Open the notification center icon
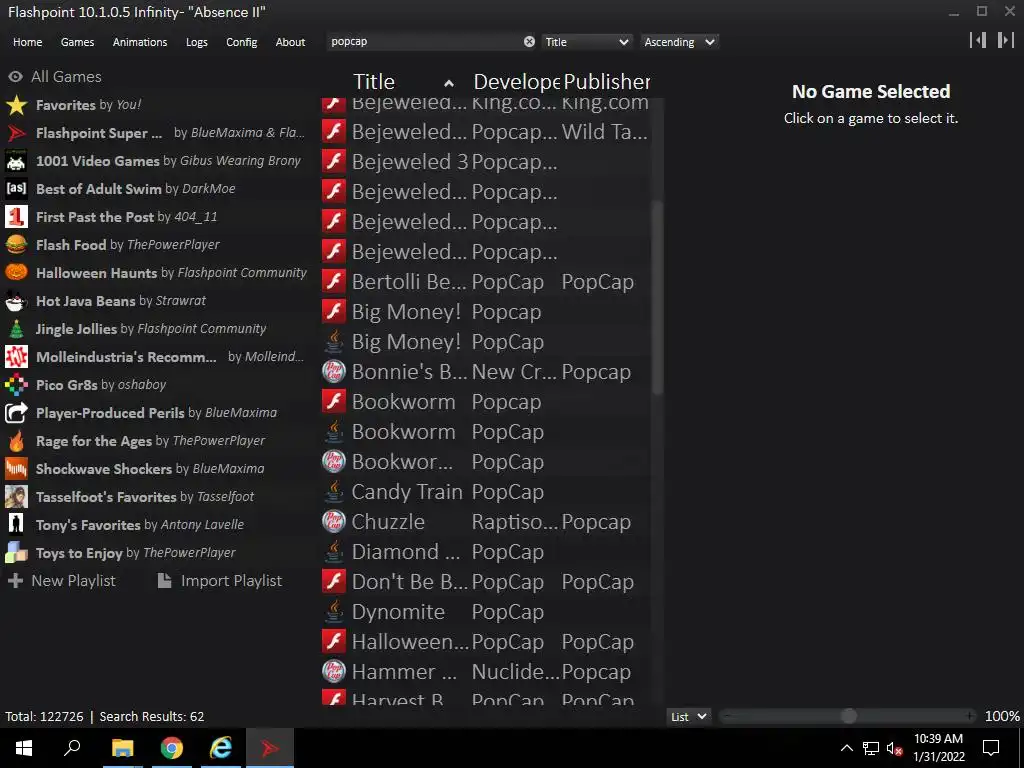The width and height of the screenshot is (1024, 768). click(x=991, y=748)
